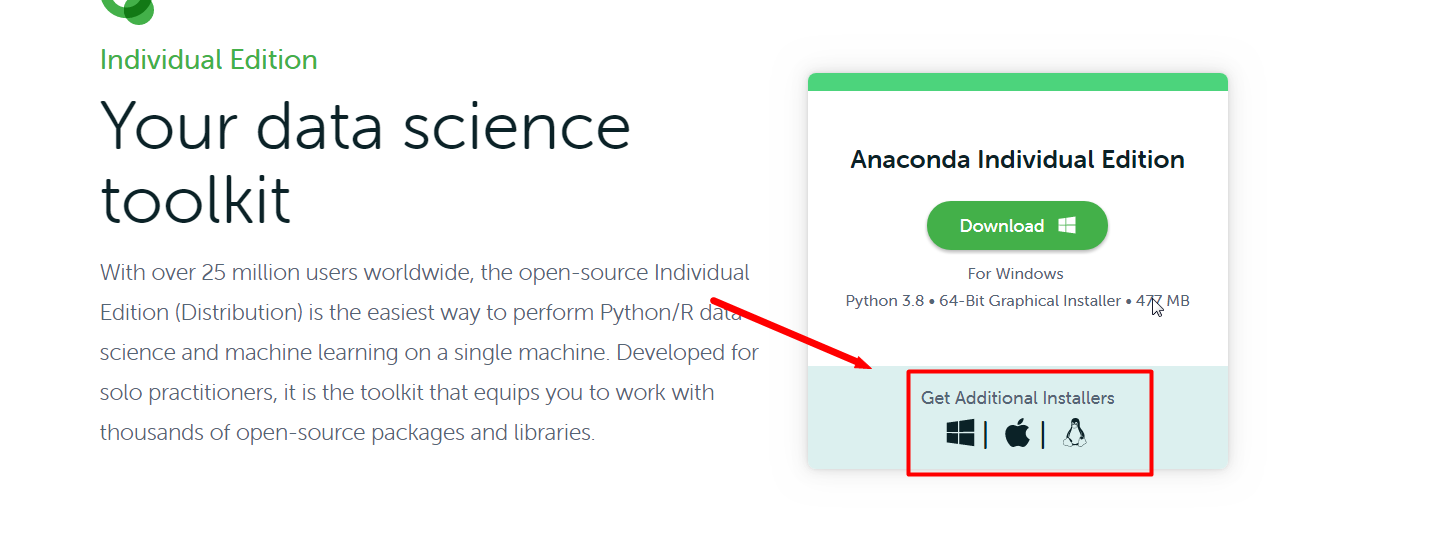Click the Your data science heading line
Viewport: 1433px width, 559px height.
click(x=365, y=127)
